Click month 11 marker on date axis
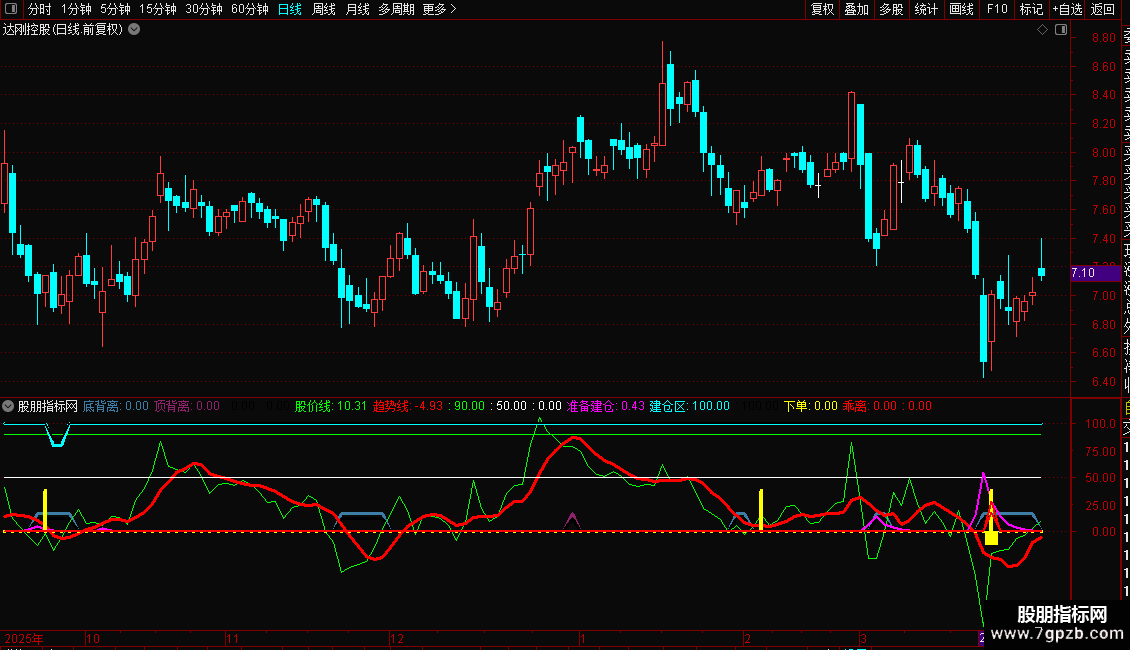The width and height of the screenshot is (1130, 650). click(x=232, y=639)
